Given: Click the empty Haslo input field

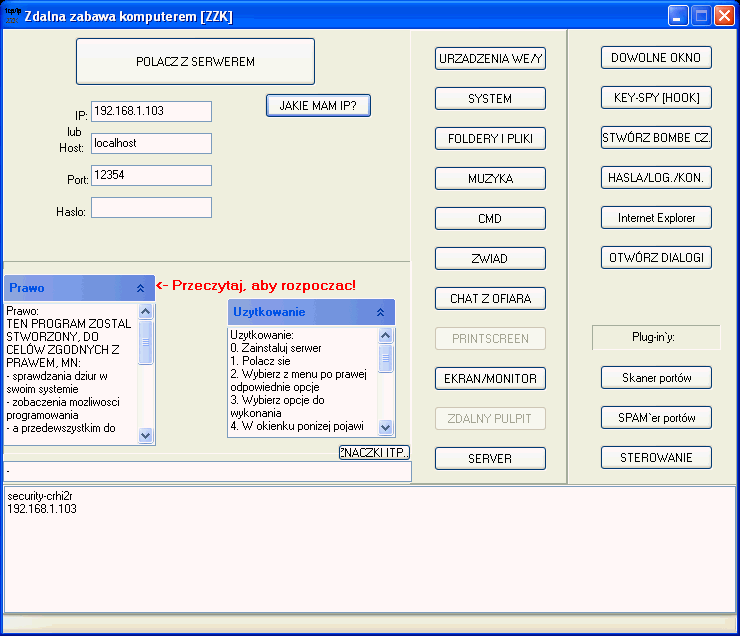Looking at the screenshot, I should [151, 207].
